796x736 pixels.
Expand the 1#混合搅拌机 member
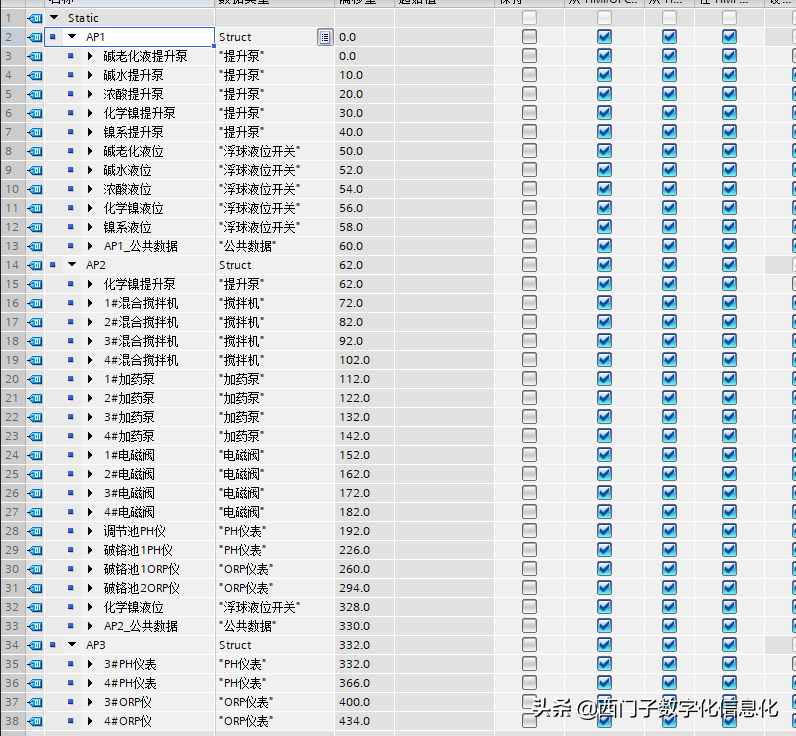pyautogui.click(x=90, y=303)
